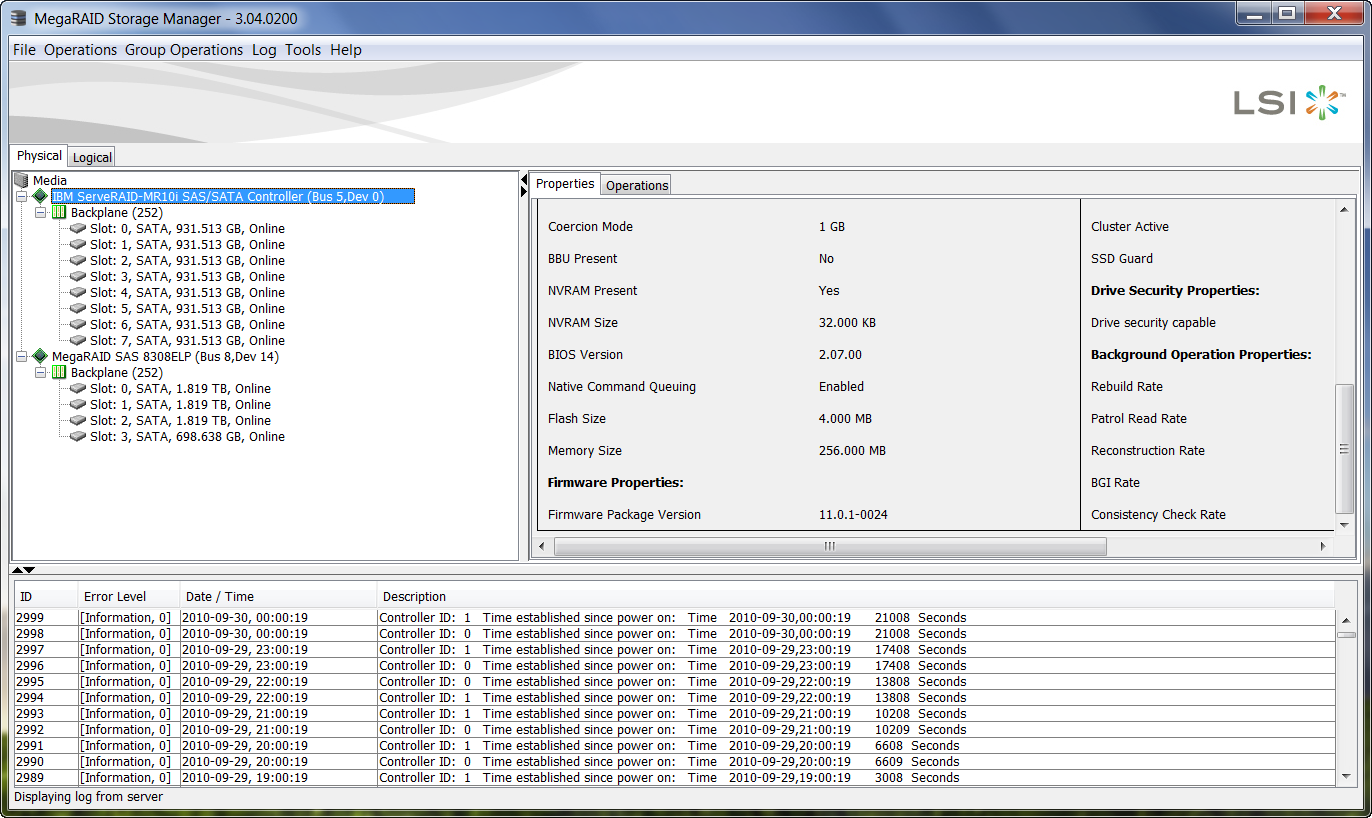Click the event log vertical scrollbar thumb
The image size is (1372, 818).
(x=1346, y=635)
